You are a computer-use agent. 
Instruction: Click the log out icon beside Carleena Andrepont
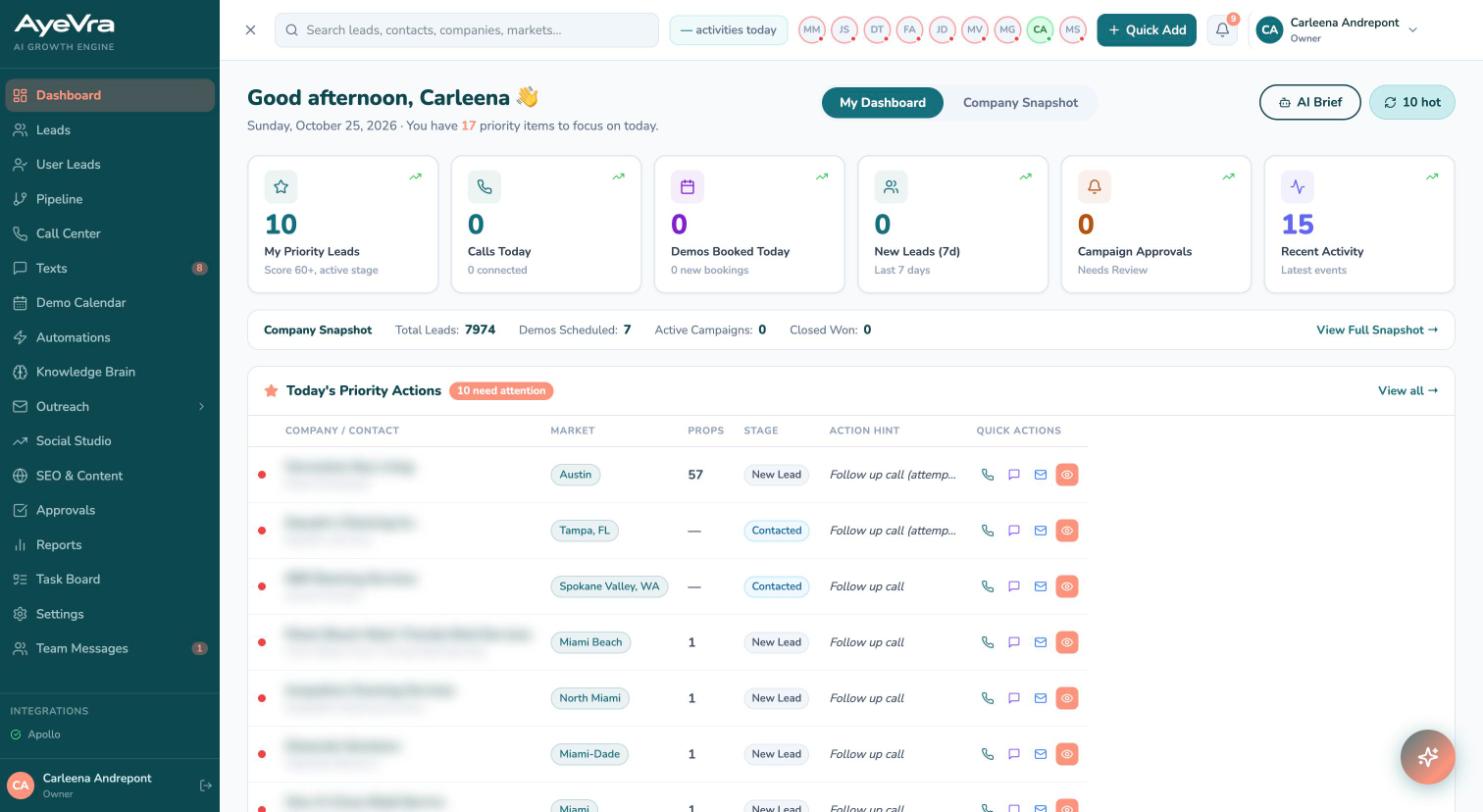point(206,786)
